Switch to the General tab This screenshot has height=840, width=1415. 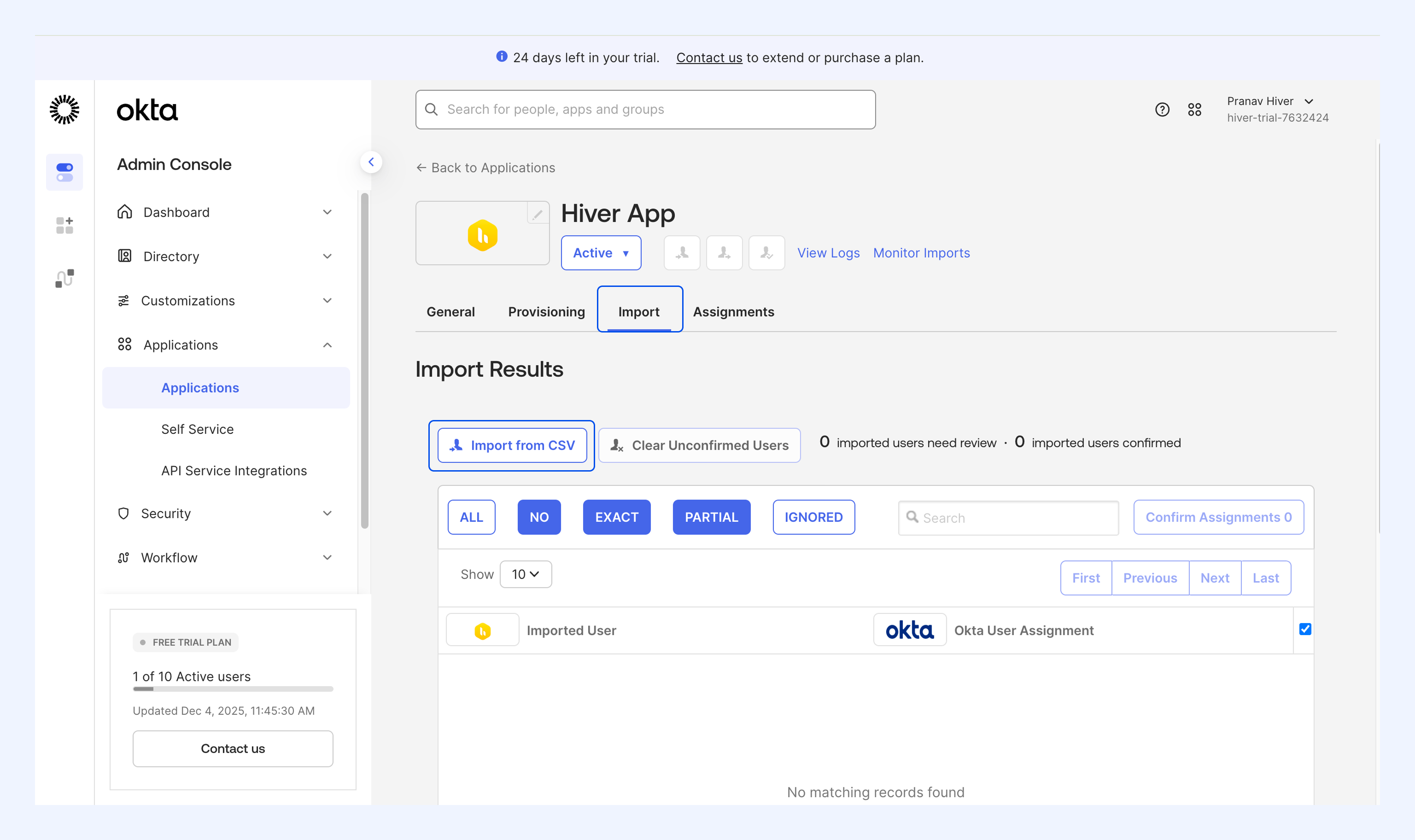(450, 311)
